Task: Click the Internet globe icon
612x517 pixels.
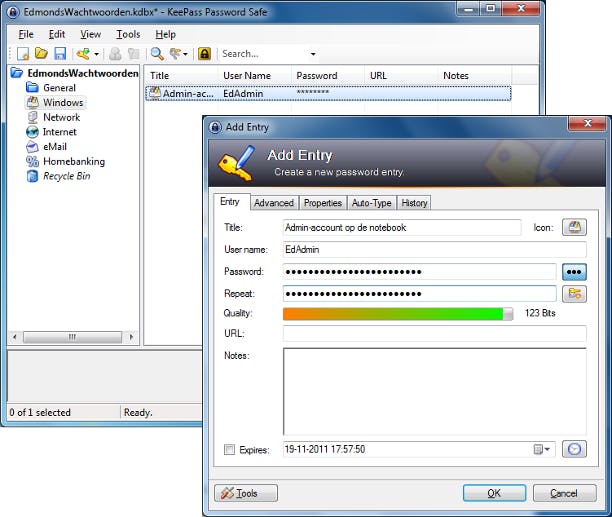Action: tap(32, 132)
